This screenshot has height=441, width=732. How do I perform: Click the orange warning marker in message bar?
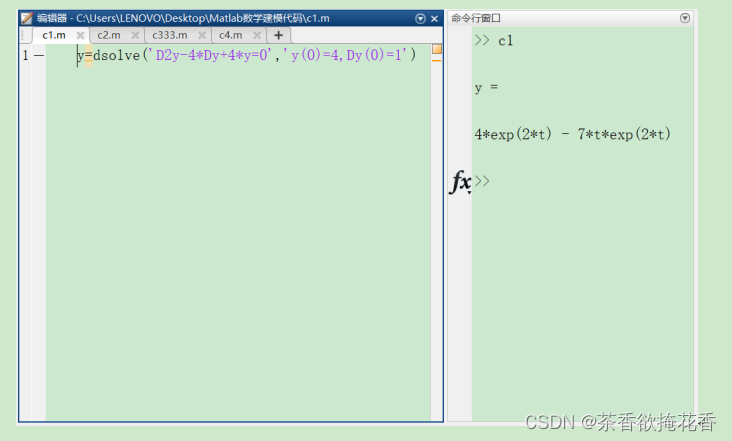tap(437, 61)
